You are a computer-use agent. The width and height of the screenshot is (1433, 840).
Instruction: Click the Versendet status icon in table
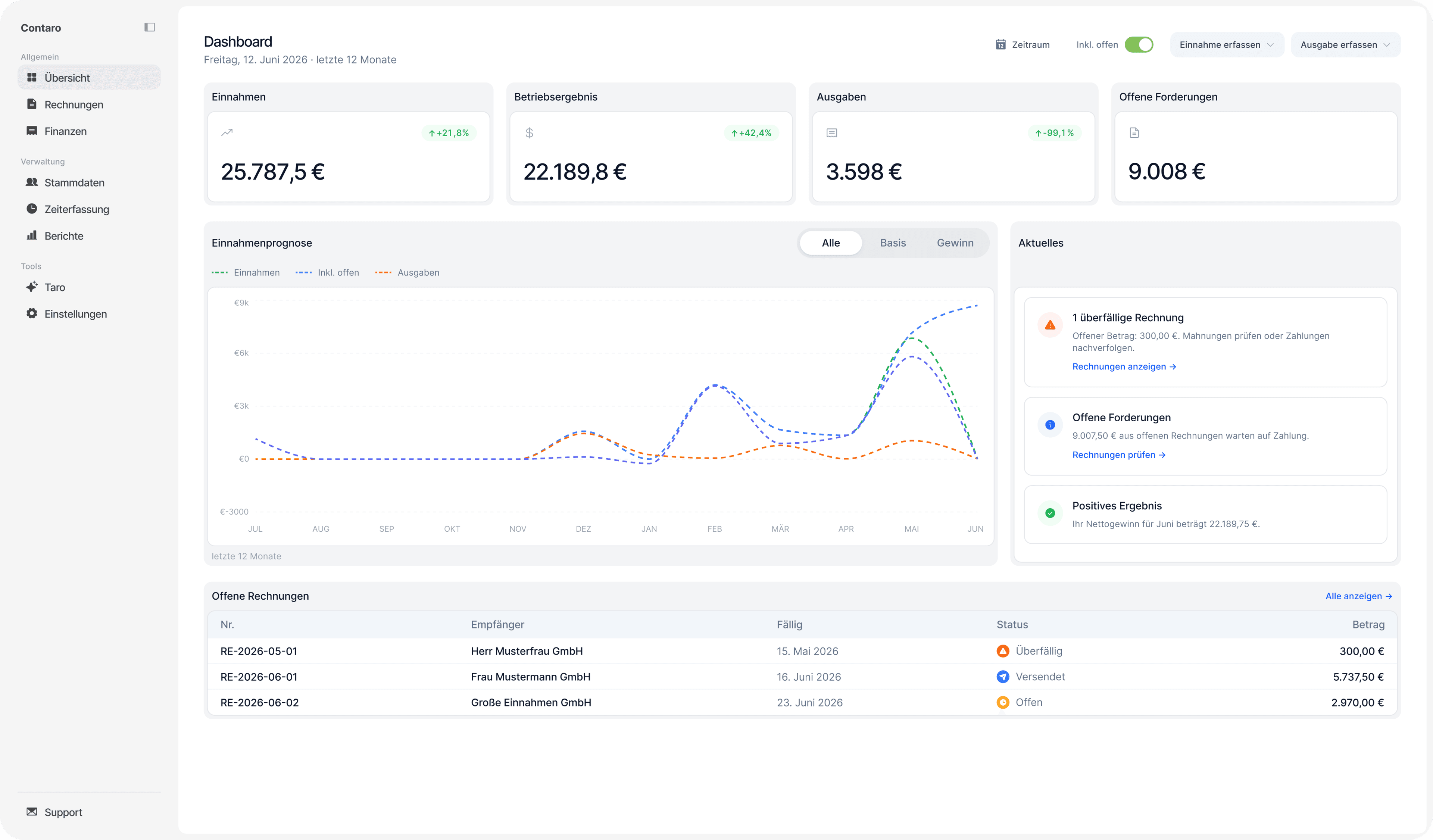click(1003, 676)
